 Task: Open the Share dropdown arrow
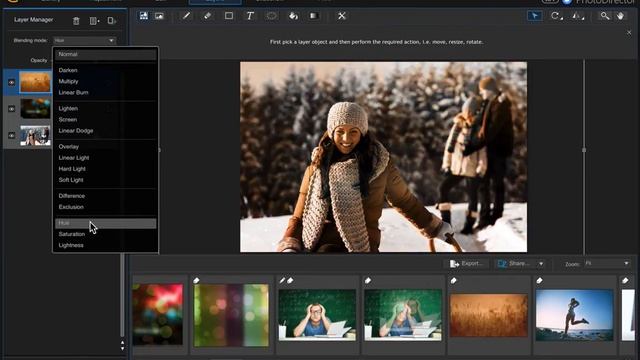pyautogui.click(x=541, y=264)
